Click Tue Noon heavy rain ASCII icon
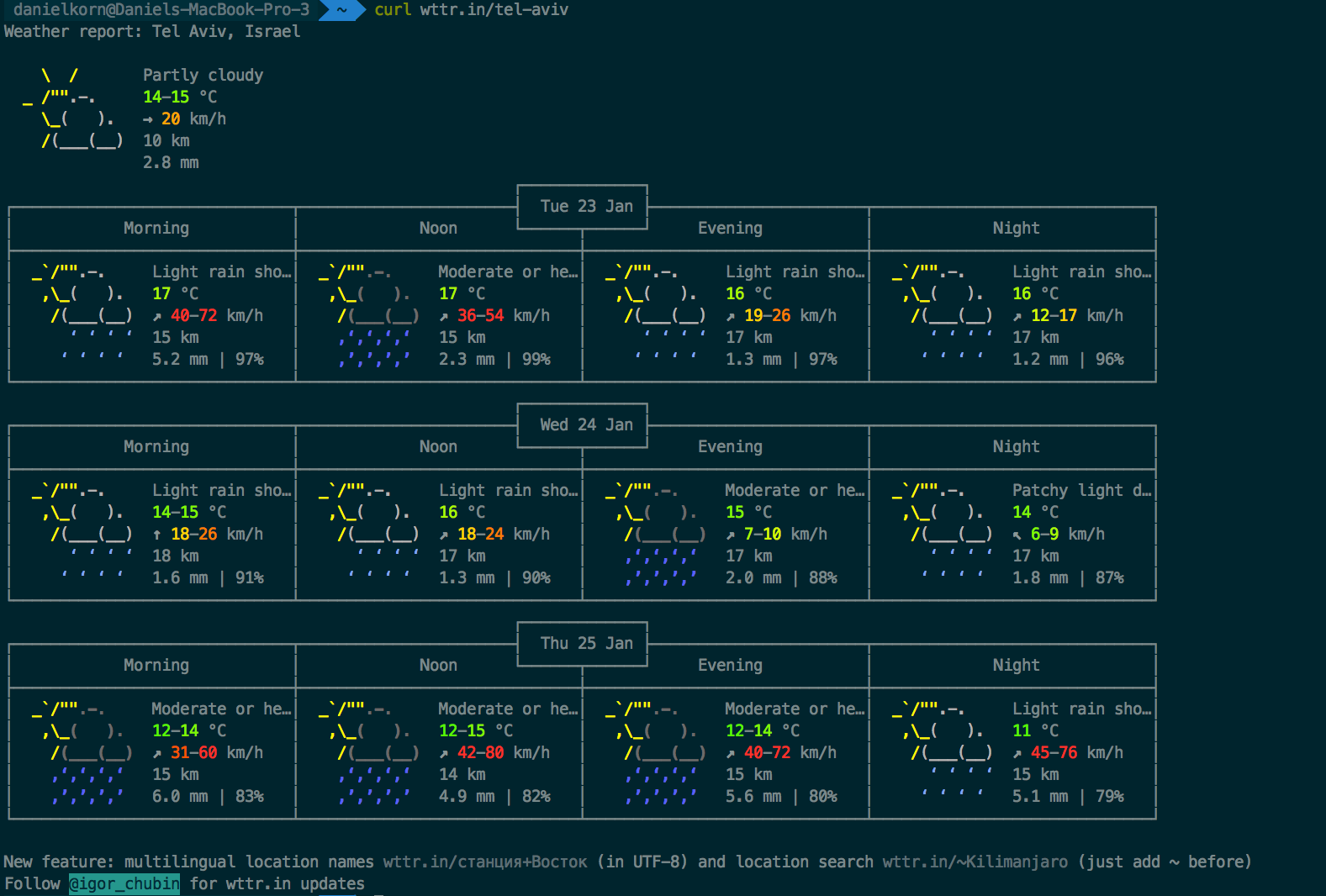 point(369,315)
